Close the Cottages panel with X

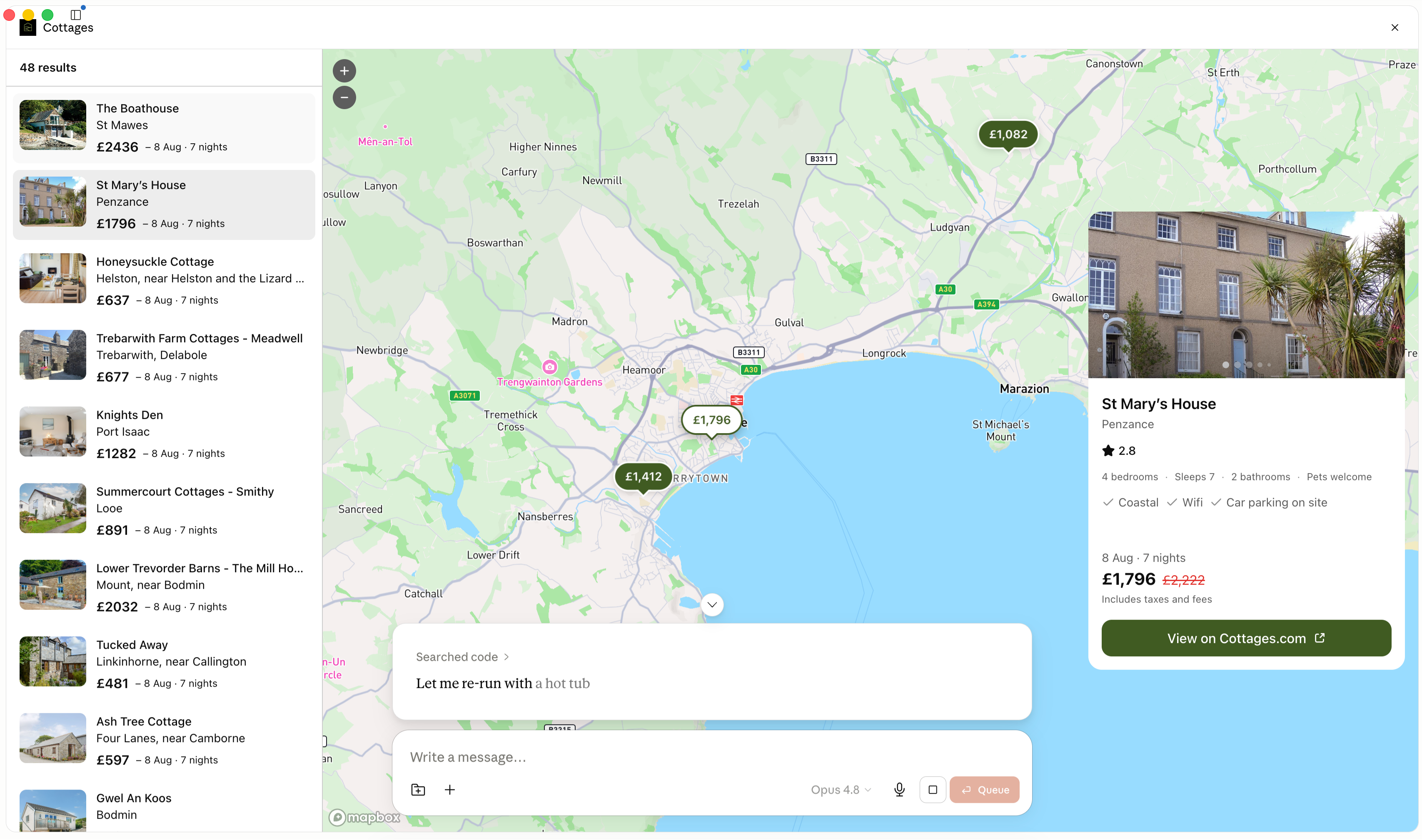pos(1394,27)
